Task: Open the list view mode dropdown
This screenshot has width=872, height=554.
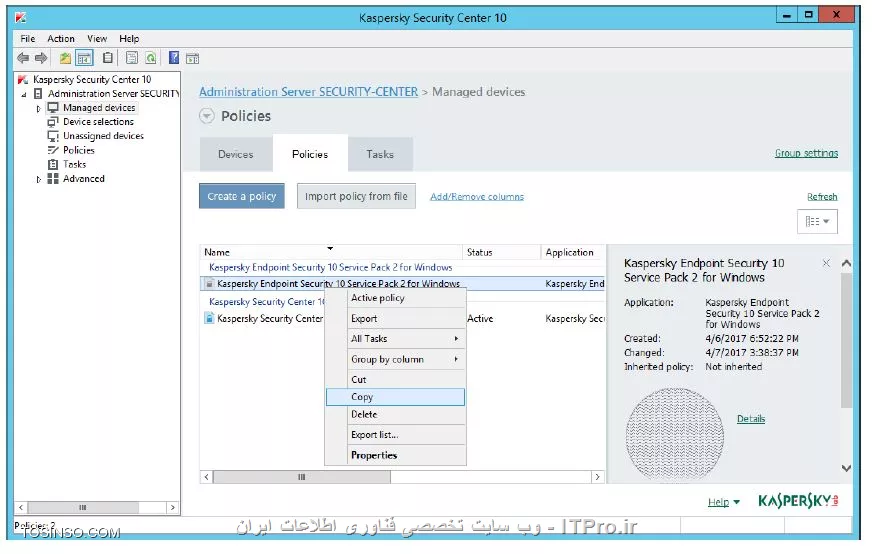Action: [x=817, y=221]
